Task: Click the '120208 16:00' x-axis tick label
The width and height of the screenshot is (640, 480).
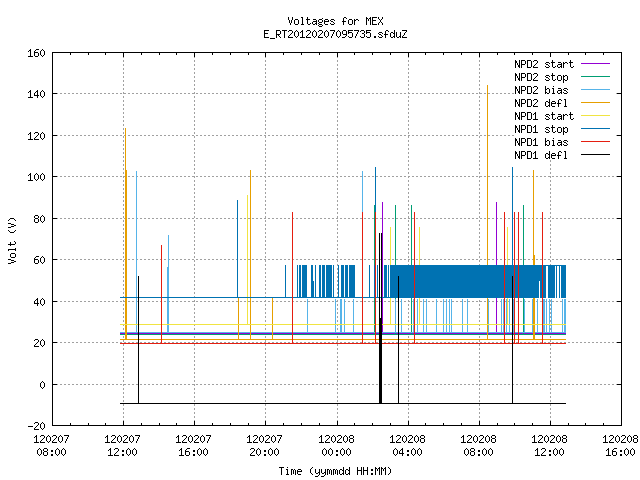Action: point(620,446)
